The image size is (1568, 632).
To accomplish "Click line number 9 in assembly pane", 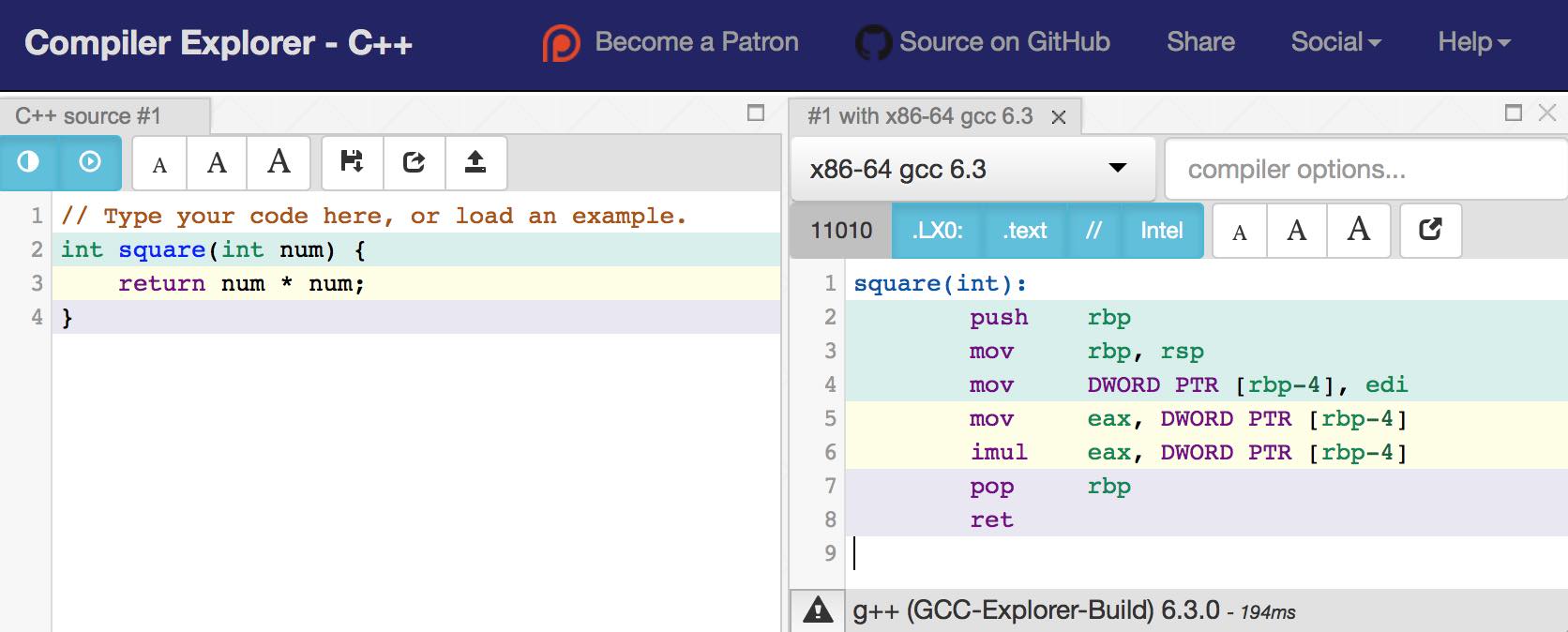I will 830,553.
